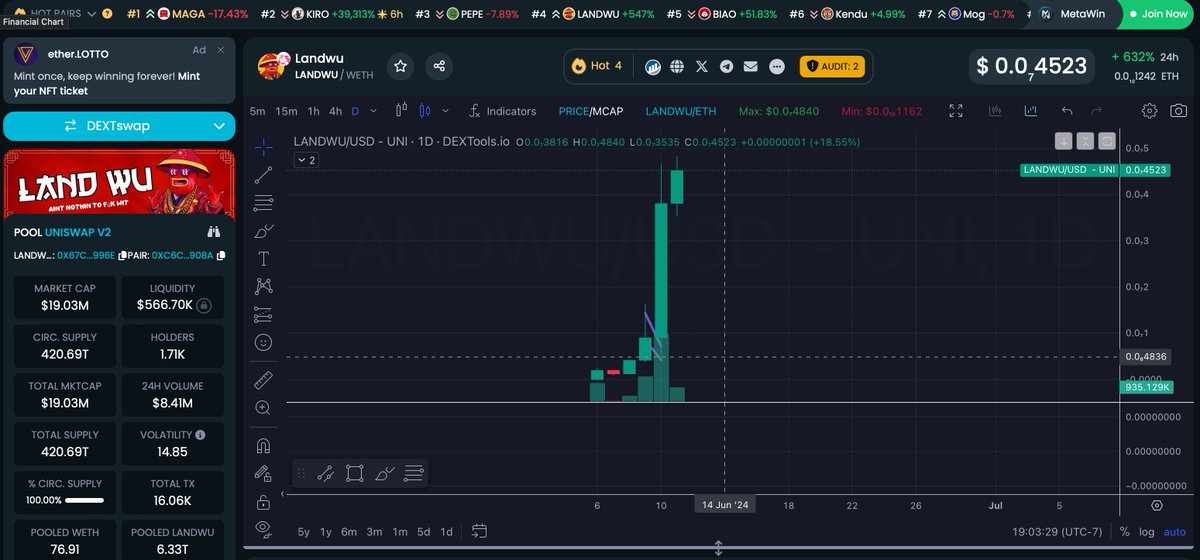Screen dimensions: 1200x560
Task: Switch the PRICE/MCAP chart toggle
Action: [x=590, y=111]
